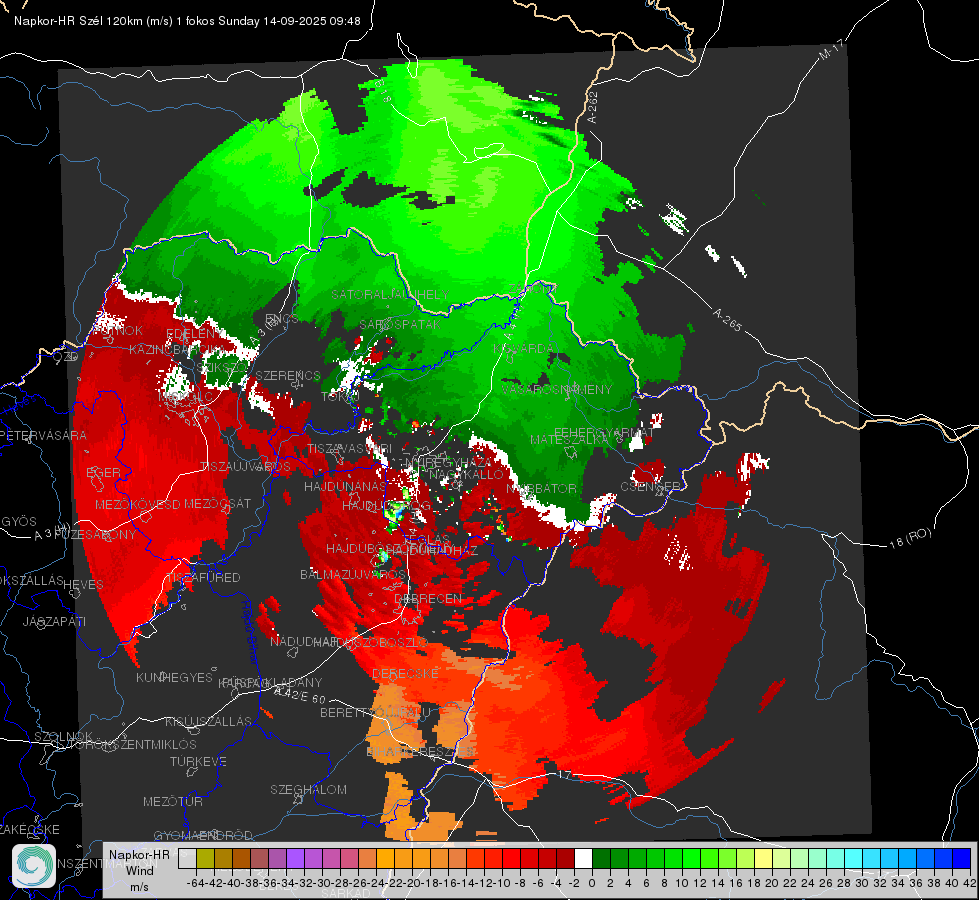
Task: Click the KUNHEGYES label
Action: click(x=174, y=677)
